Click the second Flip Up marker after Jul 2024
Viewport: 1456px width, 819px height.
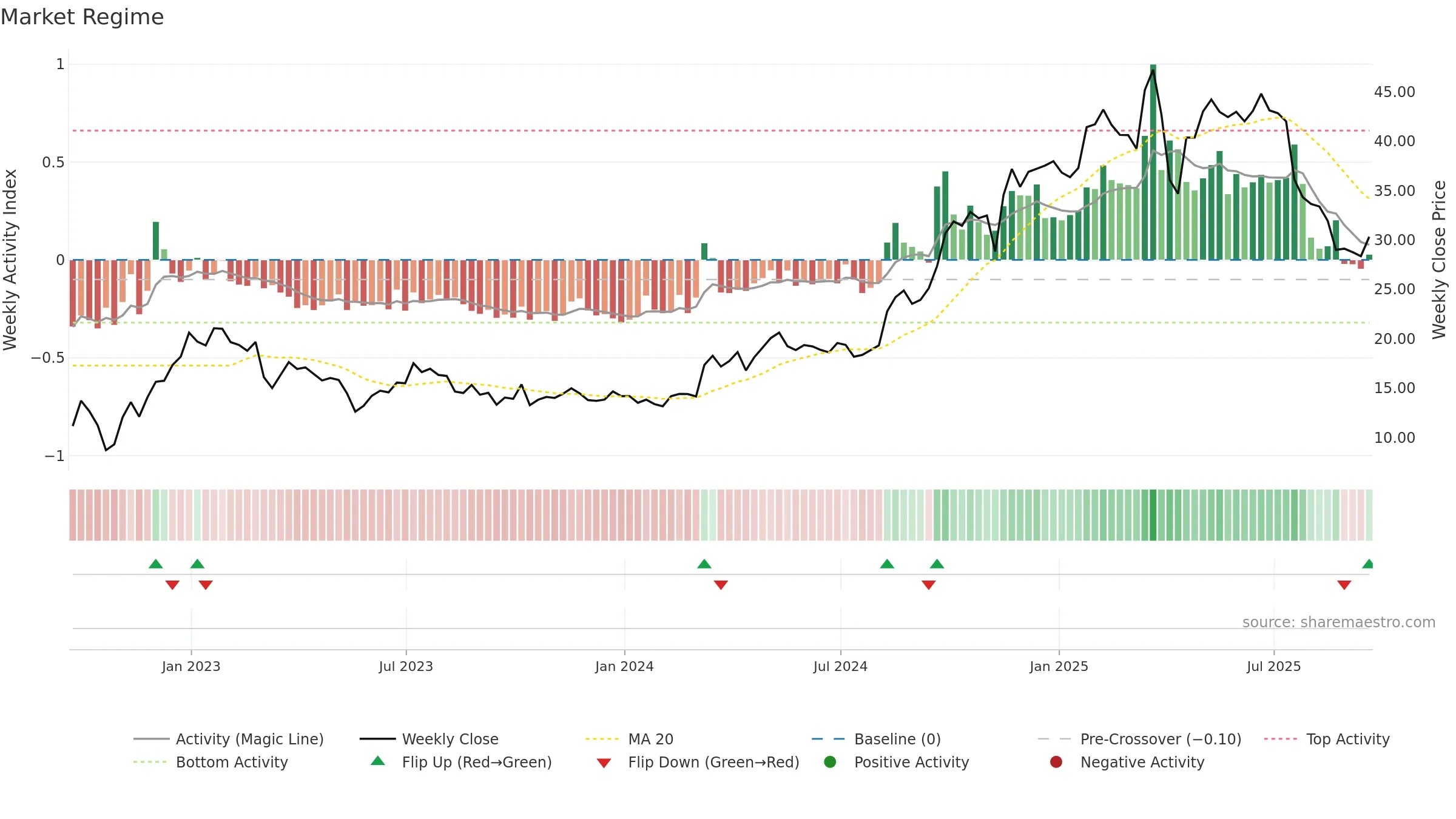tap(937, 564)
